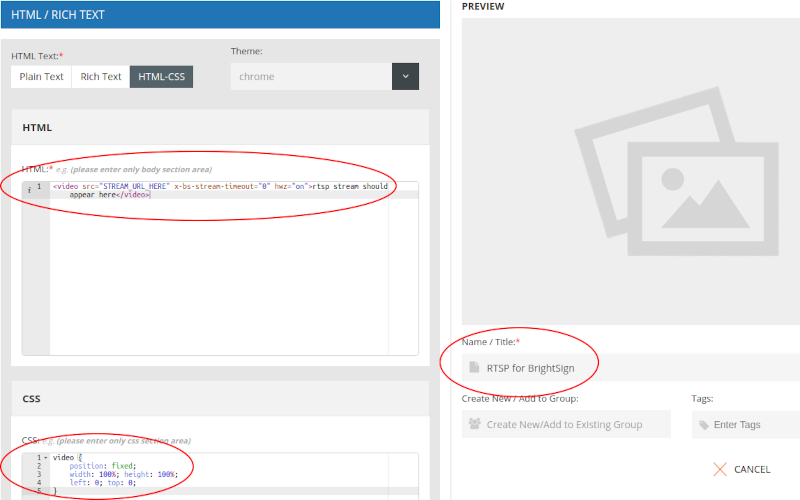Click the 'position: fixed;' CSS line
The width and height of the screenshot is (800, 500).
(x=103, y=466)
